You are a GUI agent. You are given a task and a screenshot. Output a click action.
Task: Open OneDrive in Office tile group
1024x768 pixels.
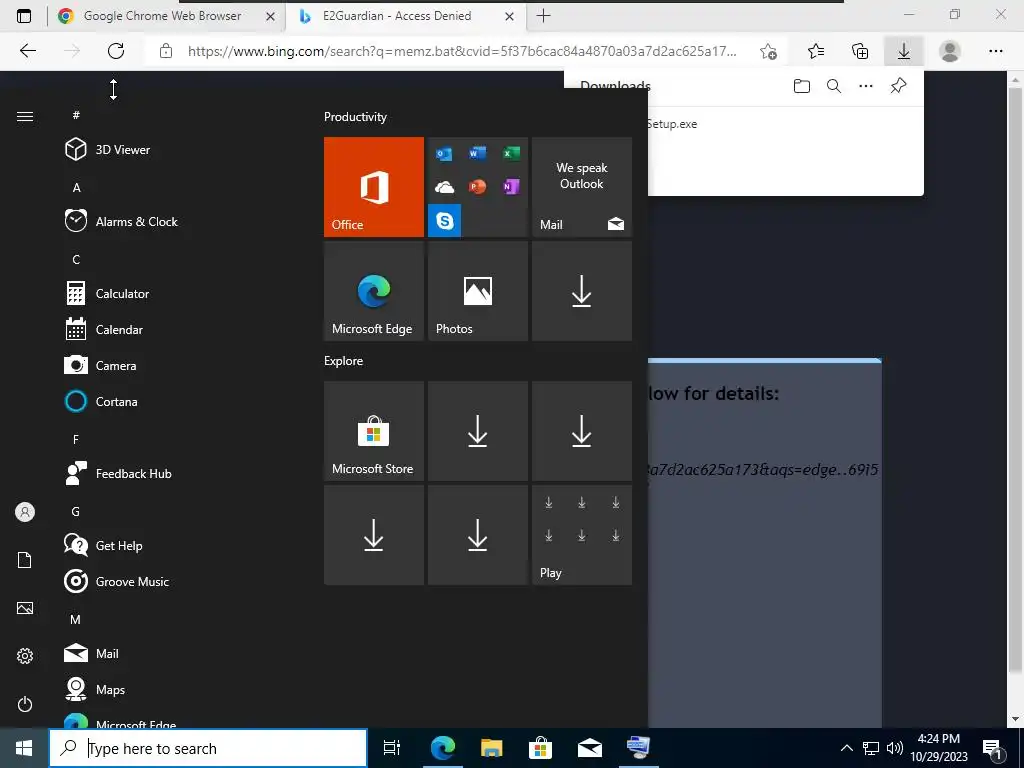(x=444, y=187)
